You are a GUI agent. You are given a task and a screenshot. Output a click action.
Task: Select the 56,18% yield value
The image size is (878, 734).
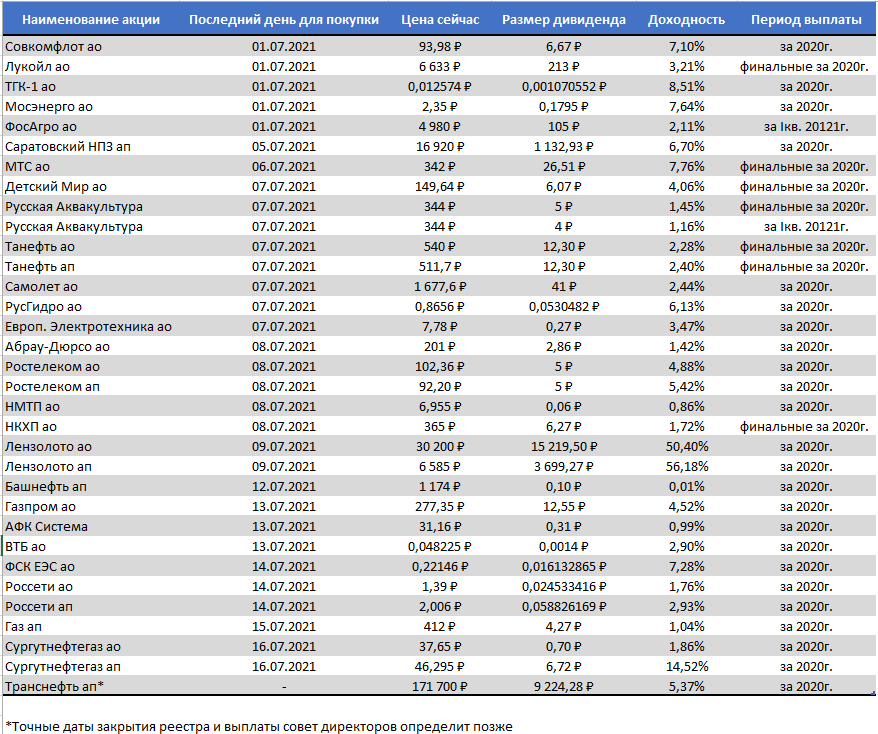coord(687,466)
